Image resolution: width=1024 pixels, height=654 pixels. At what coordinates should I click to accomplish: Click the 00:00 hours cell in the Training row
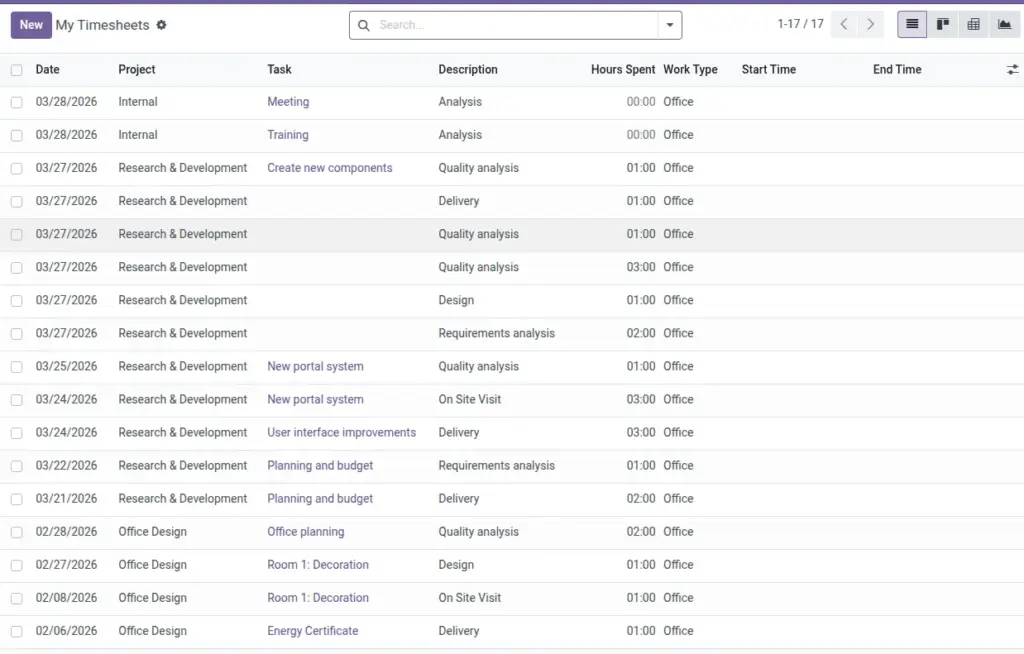[x=641, y=135]
